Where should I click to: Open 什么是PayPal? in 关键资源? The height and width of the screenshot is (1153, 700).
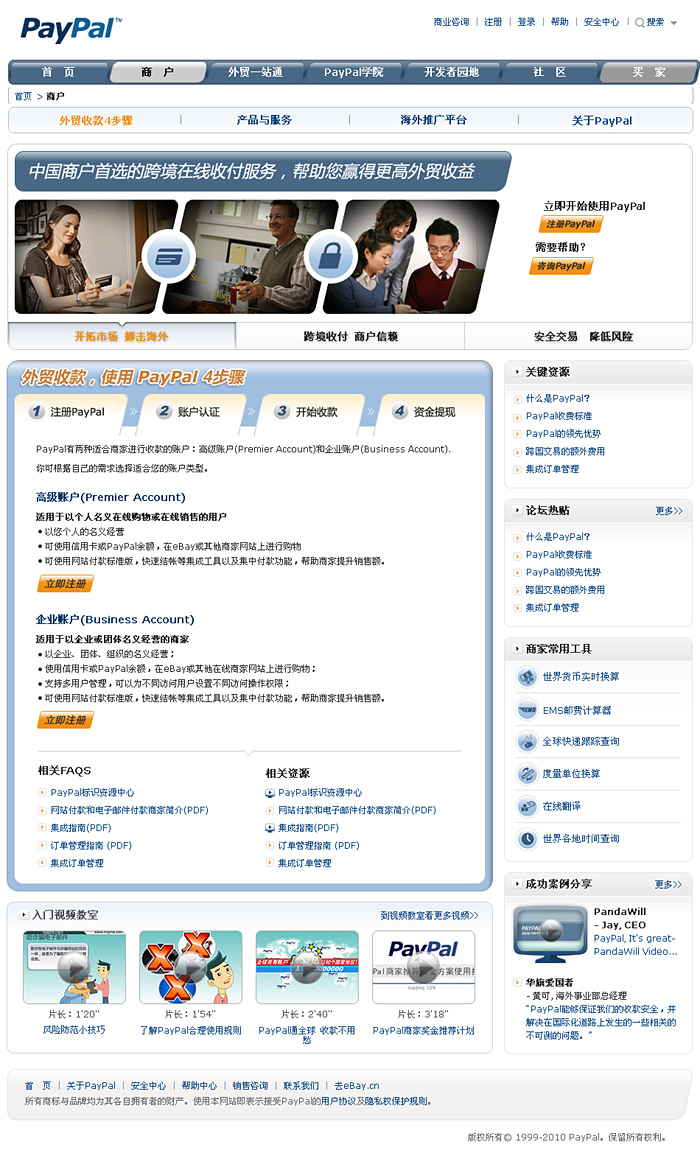coord(558,399)
